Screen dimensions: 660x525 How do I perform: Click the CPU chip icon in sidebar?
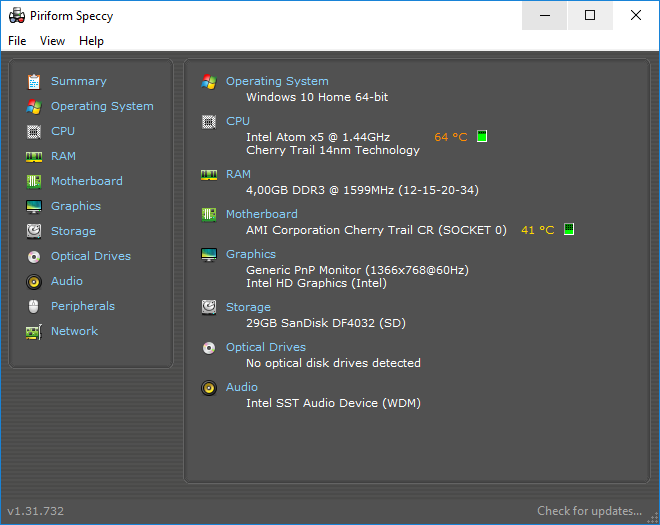34,131
